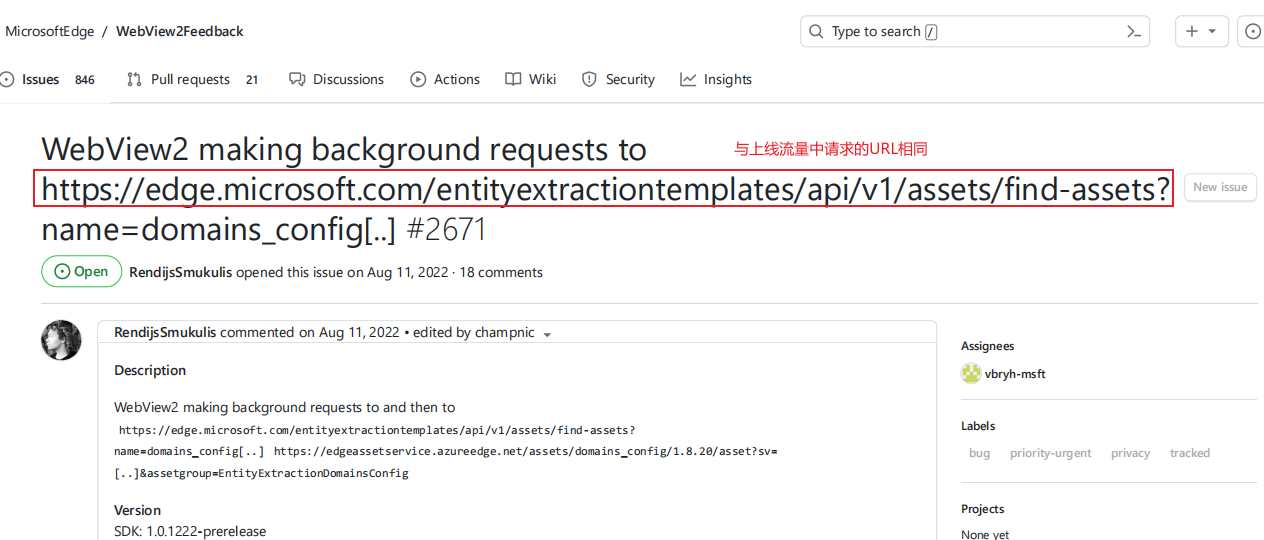Screen dimensions: 1264x540
Task: Click the Labels sidebar heading
Action: coord(978,426)
